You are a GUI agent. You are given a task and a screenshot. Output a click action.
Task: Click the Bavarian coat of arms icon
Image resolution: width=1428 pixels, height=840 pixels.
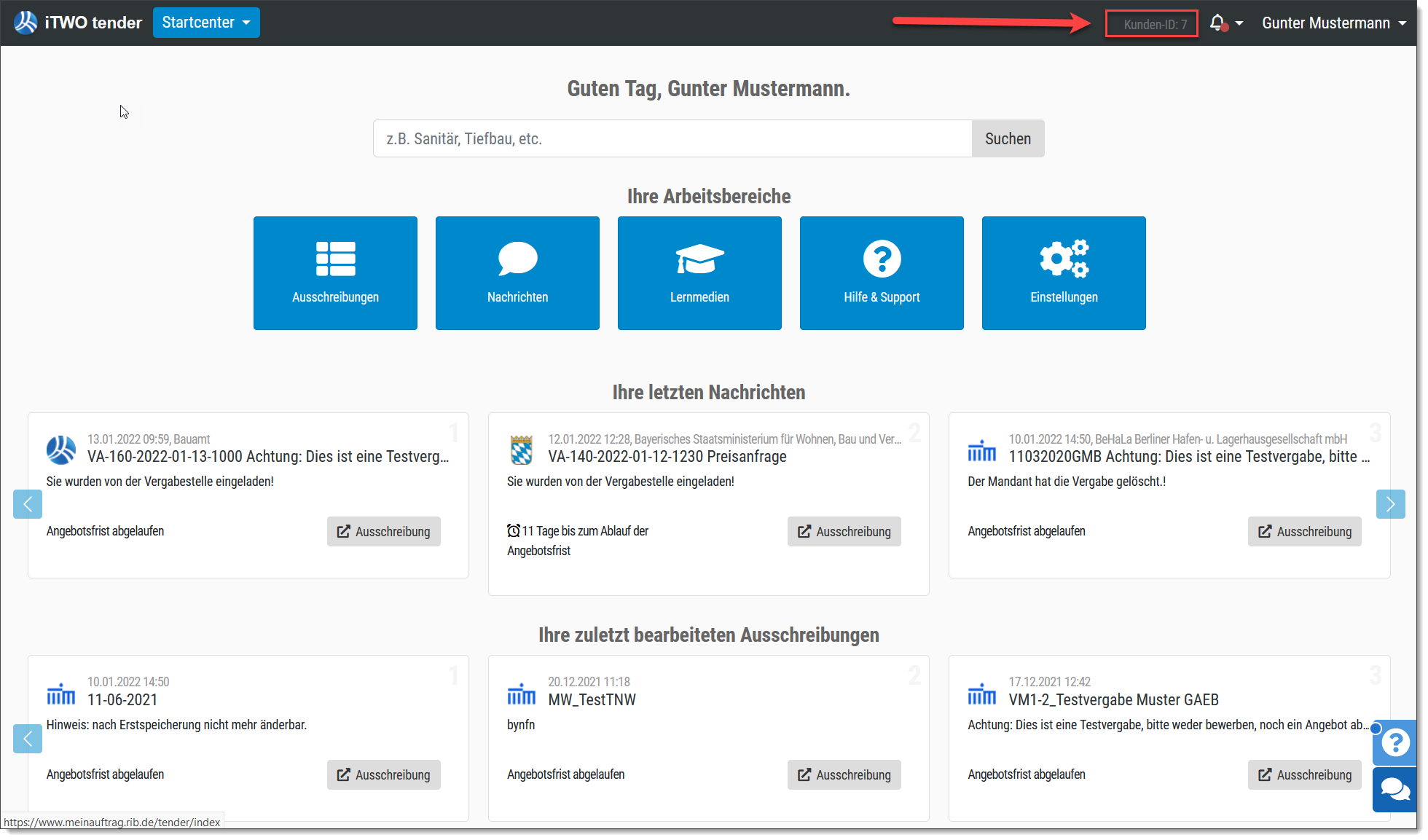coord(522,450)
